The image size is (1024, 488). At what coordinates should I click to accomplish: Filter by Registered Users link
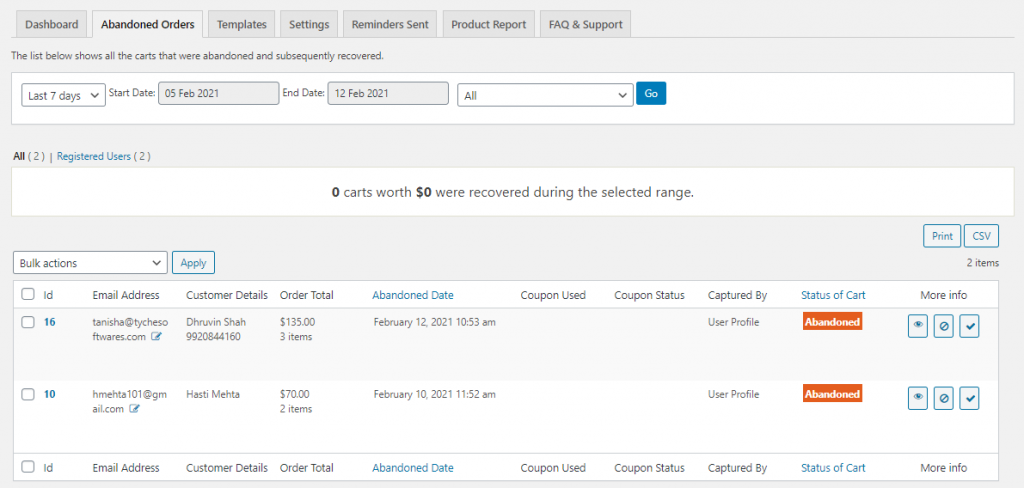point(93,156)
